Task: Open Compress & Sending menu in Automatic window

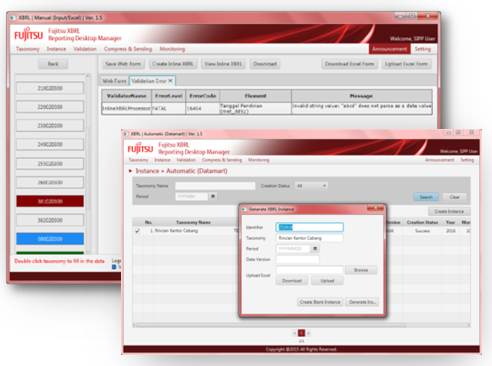Action: (222, 160)
